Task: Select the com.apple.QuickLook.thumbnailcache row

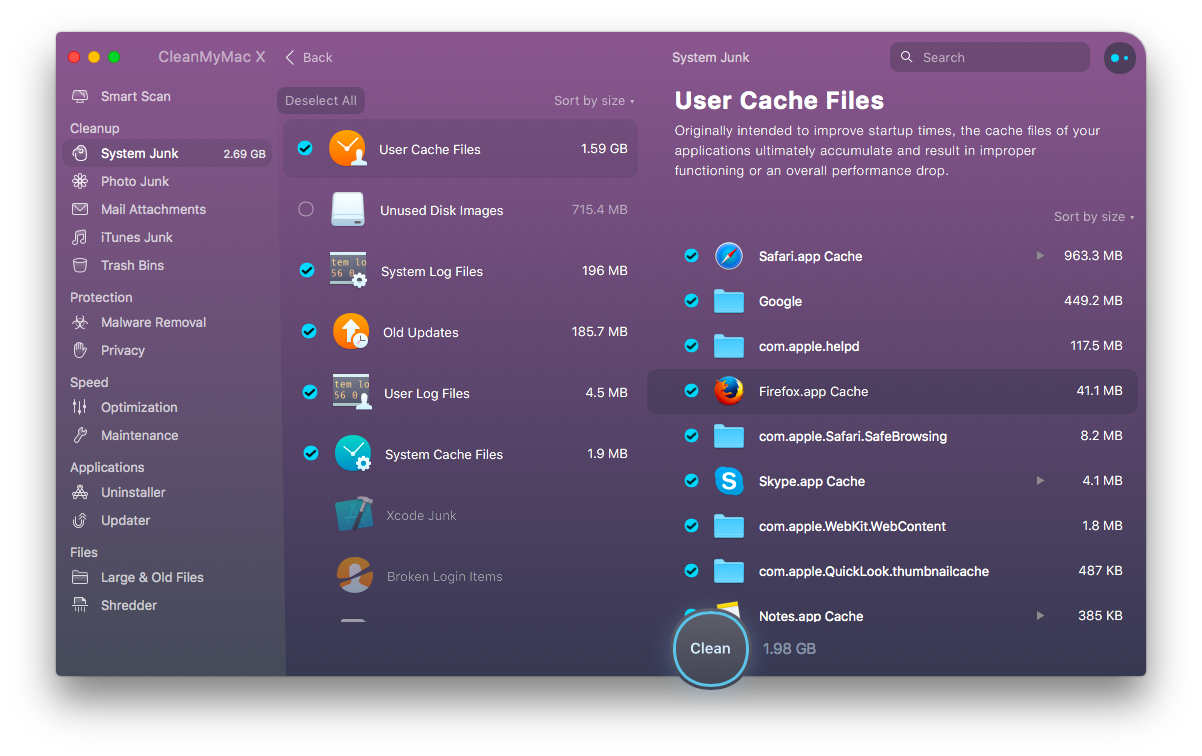Action: pyautogui.click(x=892, y=571)
